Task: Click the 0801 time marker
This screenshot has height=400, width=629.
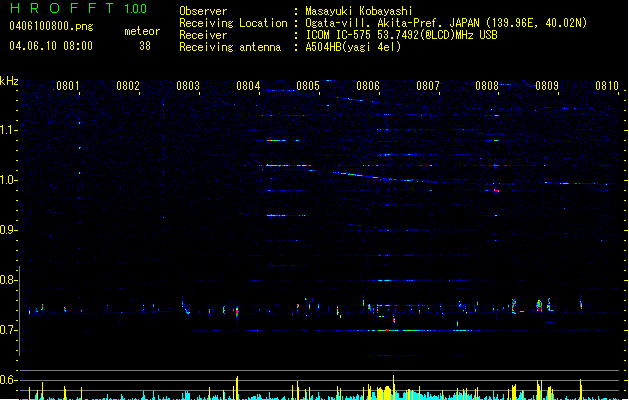Action: pyautogui.click(x=67, y=86)
